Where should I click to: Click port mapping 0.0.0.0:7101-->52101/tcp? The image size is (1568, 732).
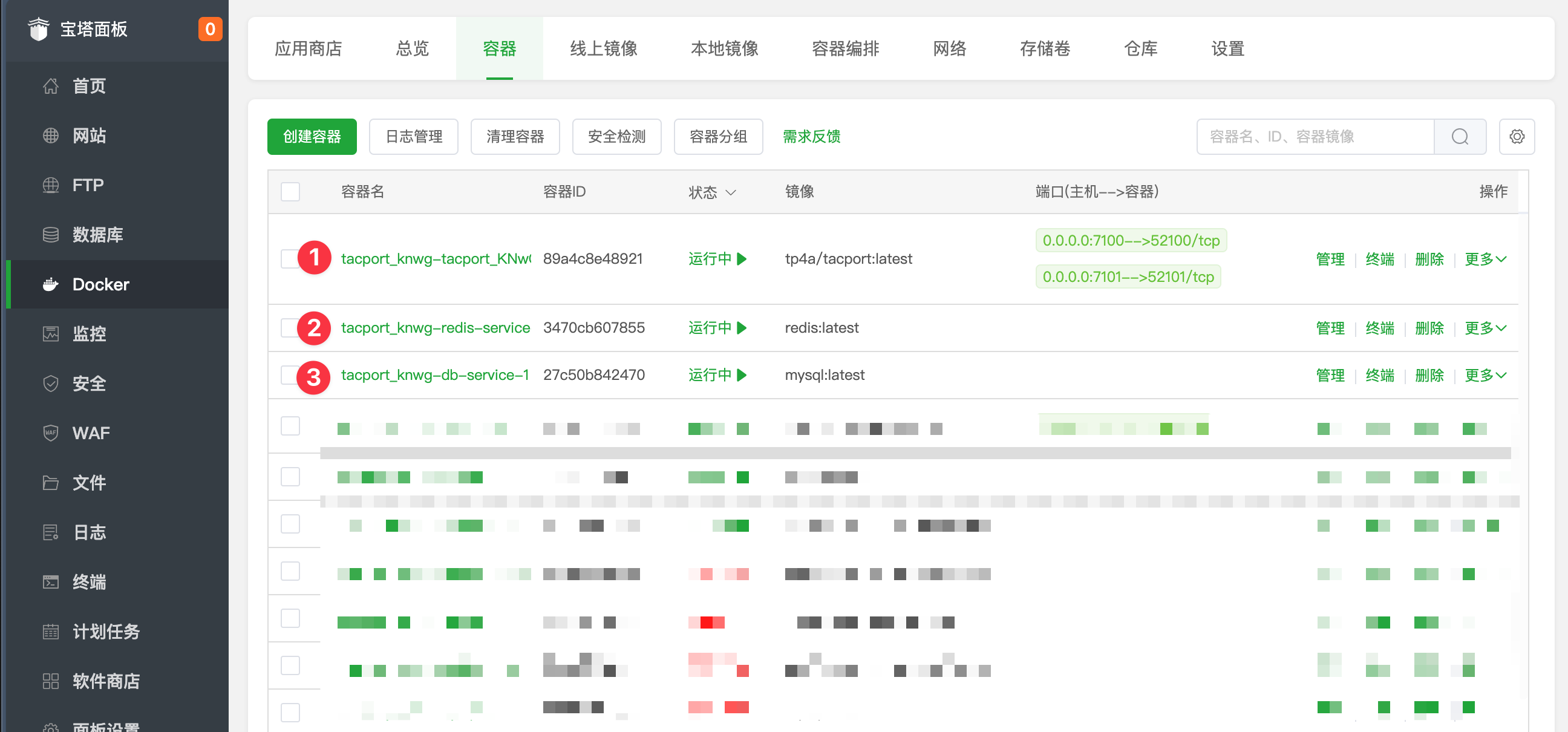(x=1128, y=277)
